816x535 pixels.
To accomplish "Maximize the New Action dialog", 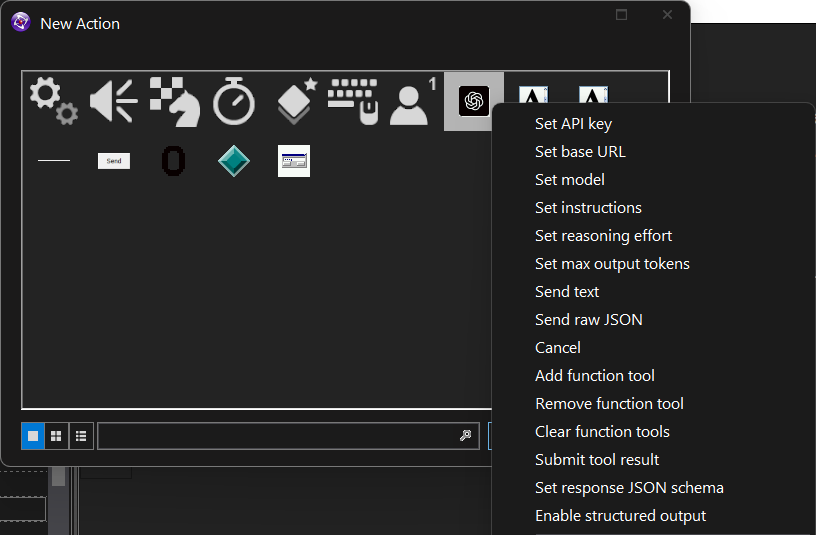I will pyautogui.click(x=621, y=15).
